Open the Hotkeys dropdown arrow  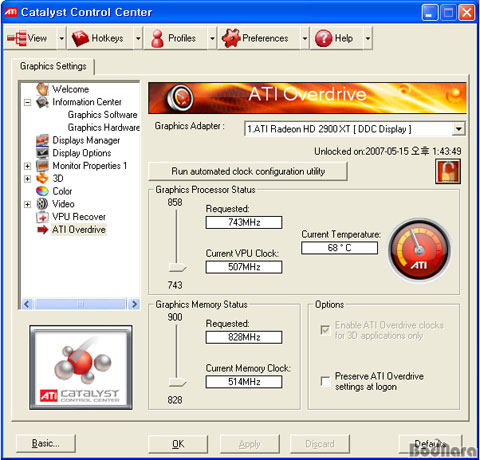coord(138,38)
